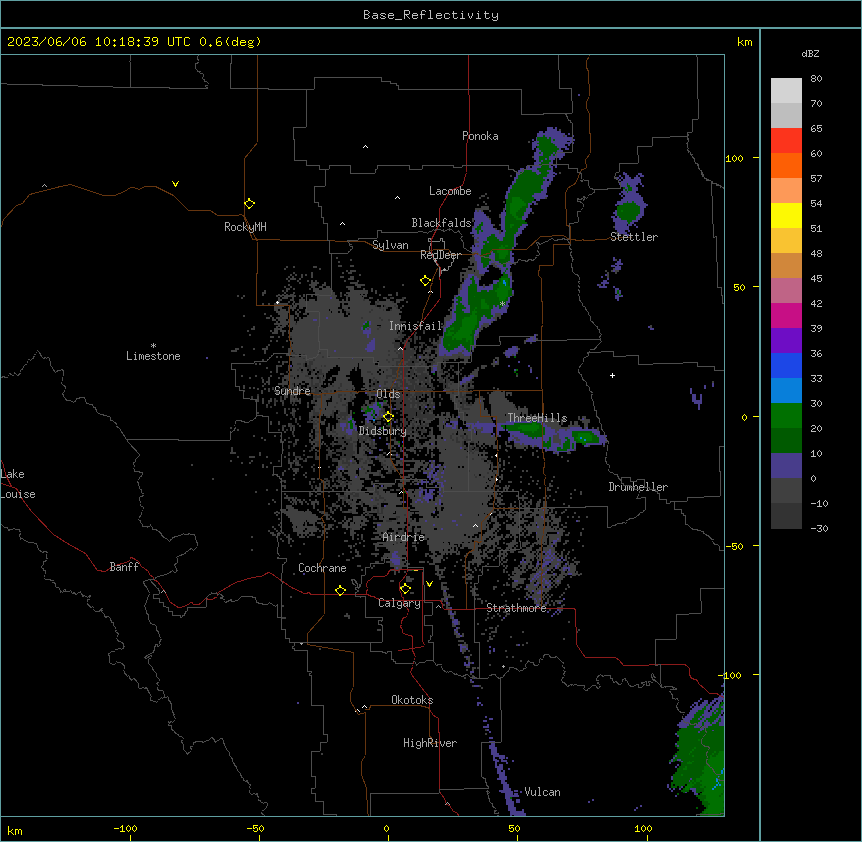
Task: Pick the 10 dBZ slate blue swatch
Action: click(x=786, y=466)
